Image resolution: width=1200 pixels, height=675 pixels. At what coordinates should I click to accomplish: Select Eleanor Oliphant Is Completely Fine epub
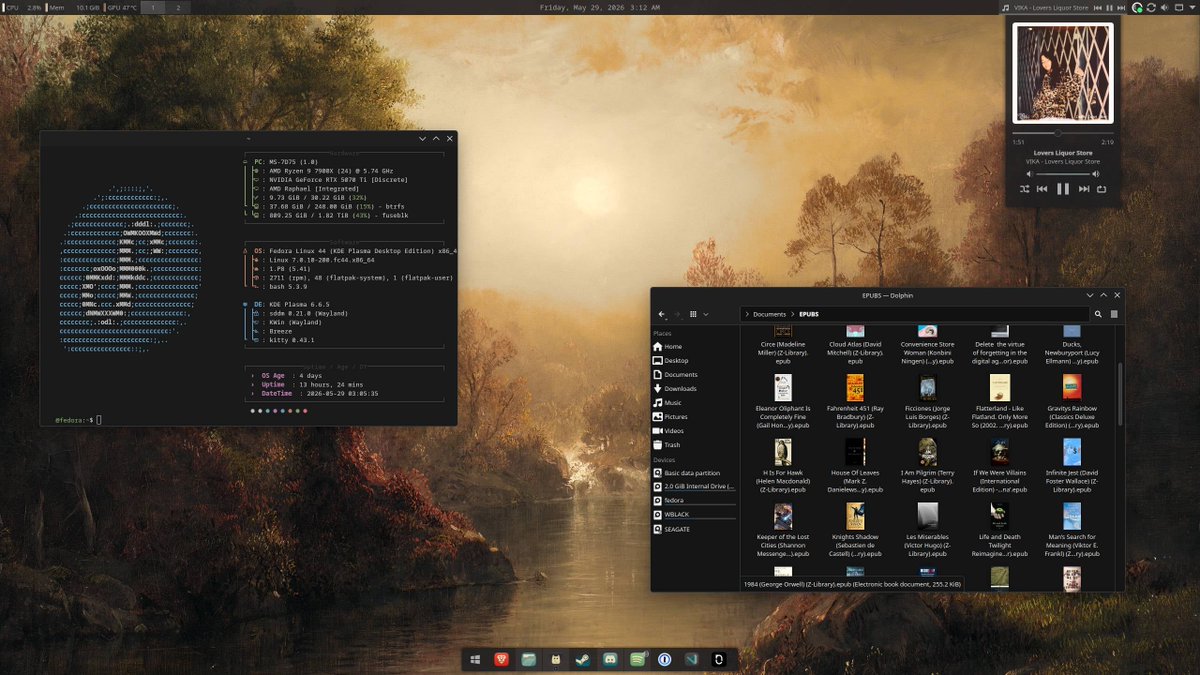point(783,402)
